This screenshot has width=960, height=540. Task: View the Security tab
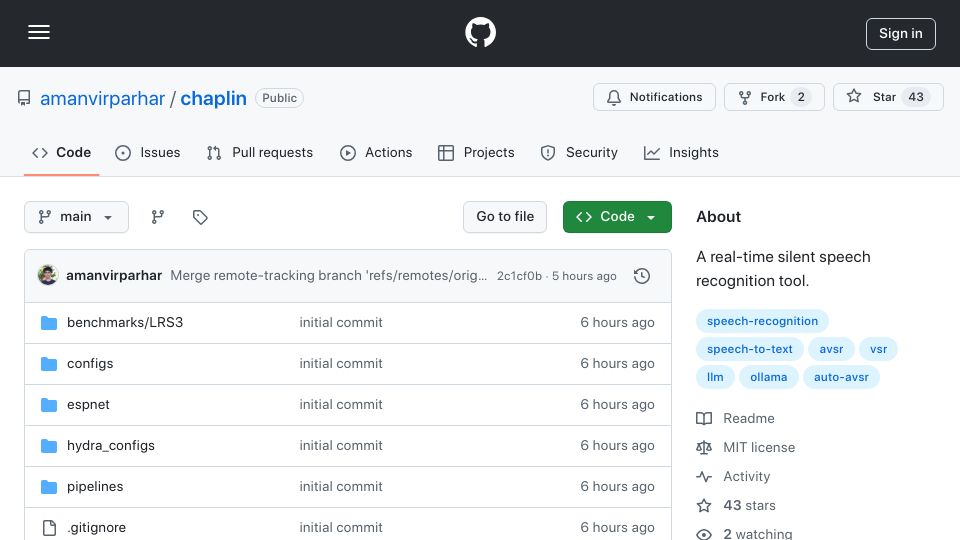tap(579, 152)
